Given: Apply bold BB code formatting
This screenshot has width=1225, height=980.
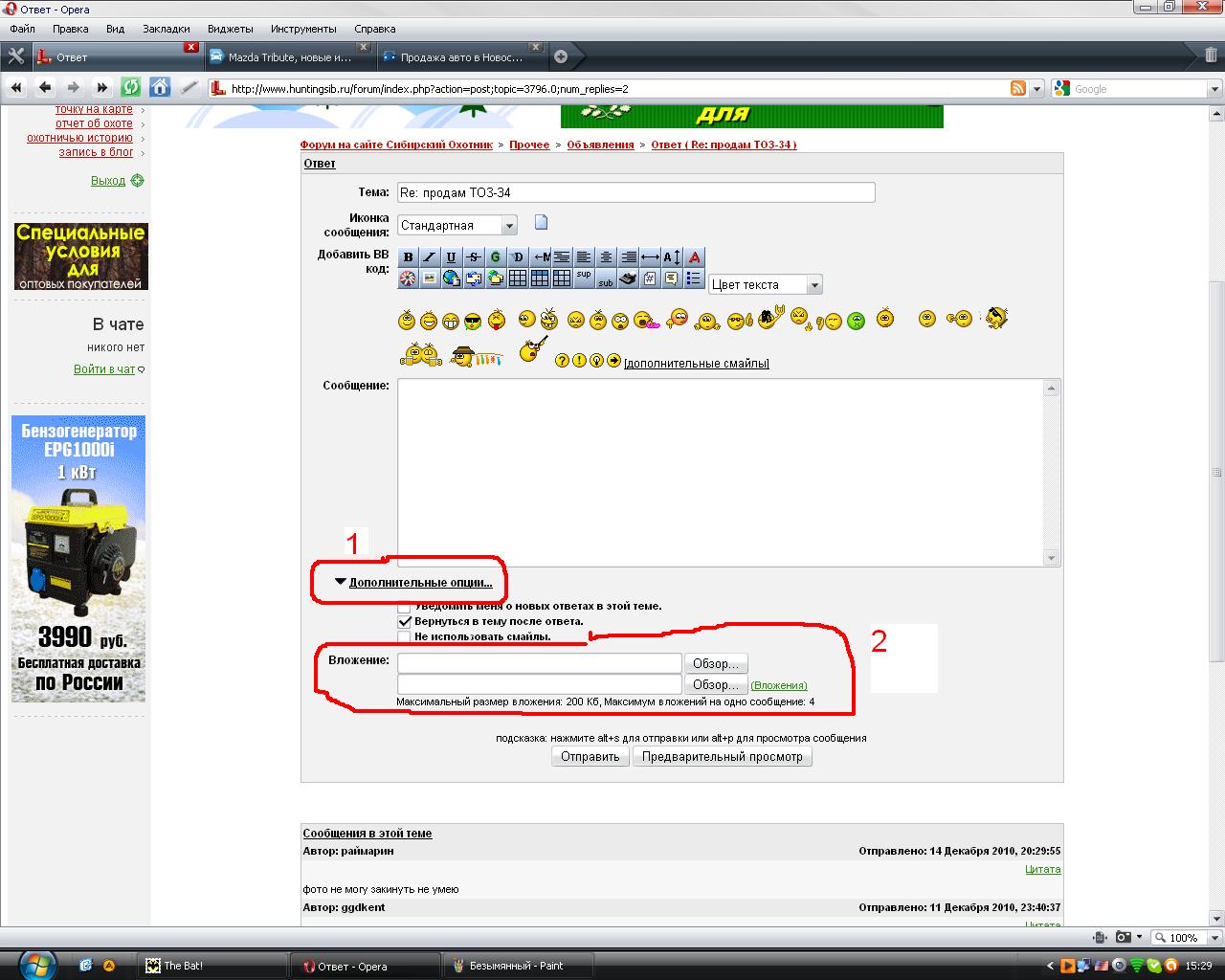Looking at the screenshot, I should click(408, 256).
